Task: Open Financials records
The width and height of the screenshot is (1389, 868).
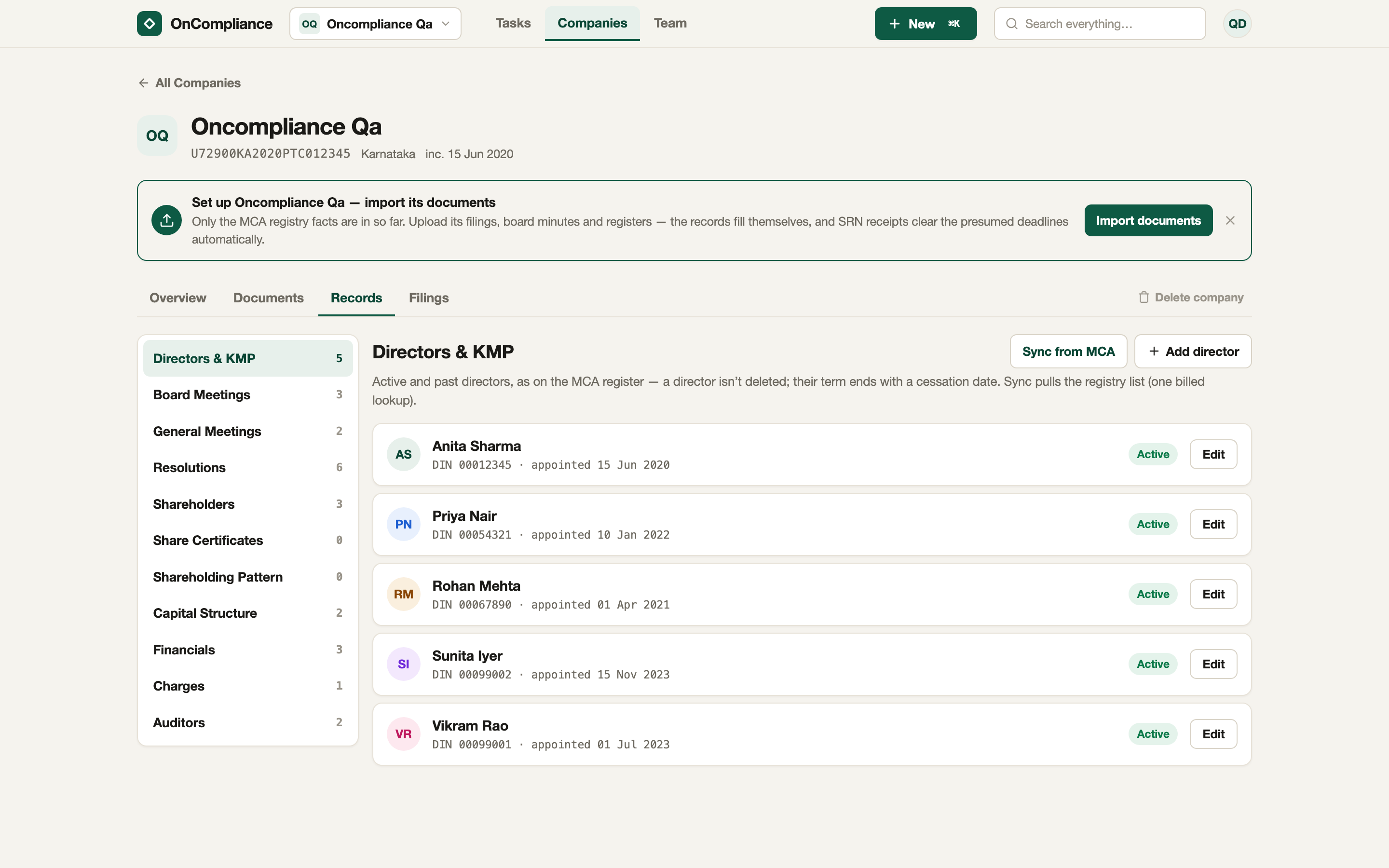Action: point(247,650)
